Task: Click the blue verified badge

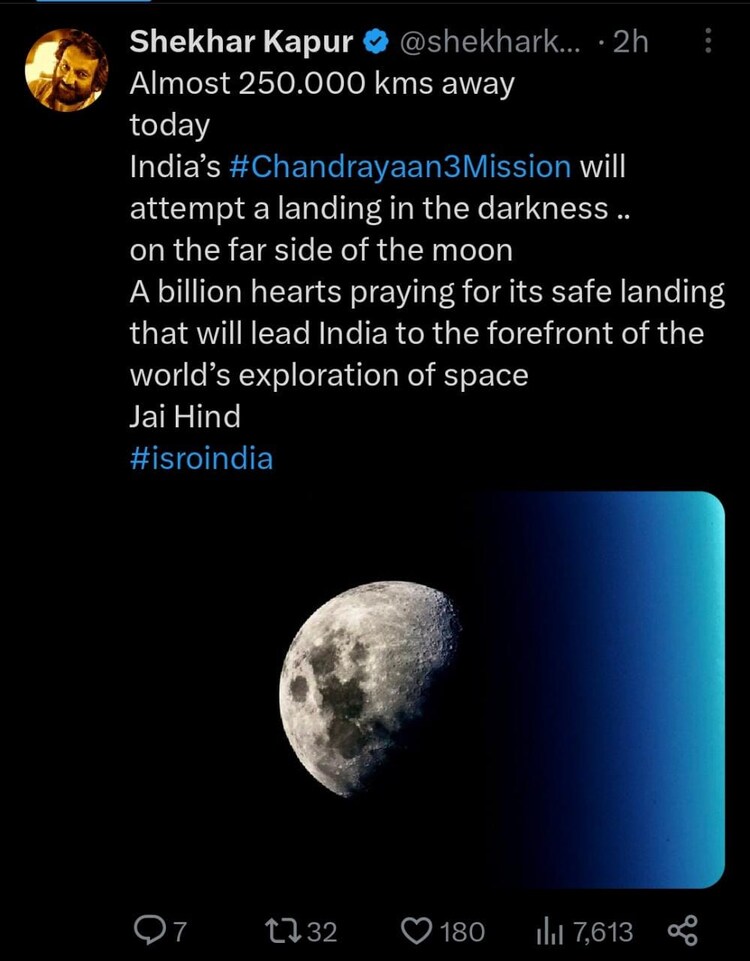Action: (373, 42)
